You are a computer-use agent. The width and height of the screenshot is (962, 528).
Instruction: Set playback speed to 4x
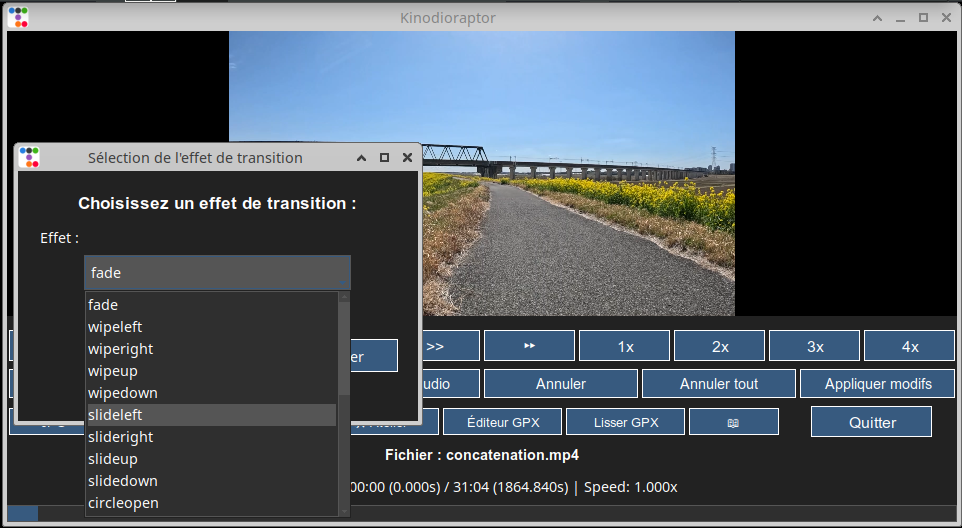pos(909,346)
